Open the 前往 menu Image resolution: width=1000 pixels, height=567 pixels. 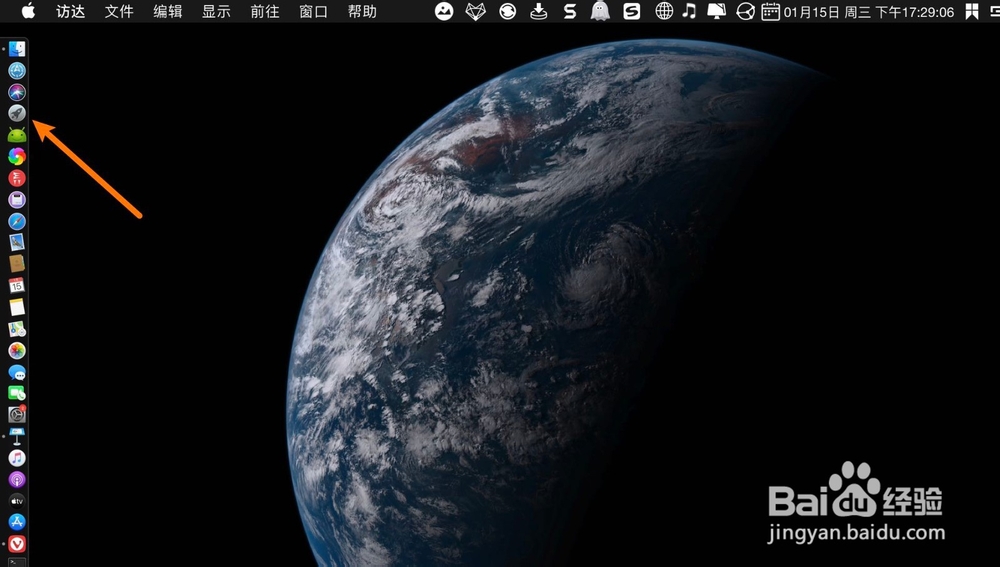pyautogui.click(x=265, y=11)
